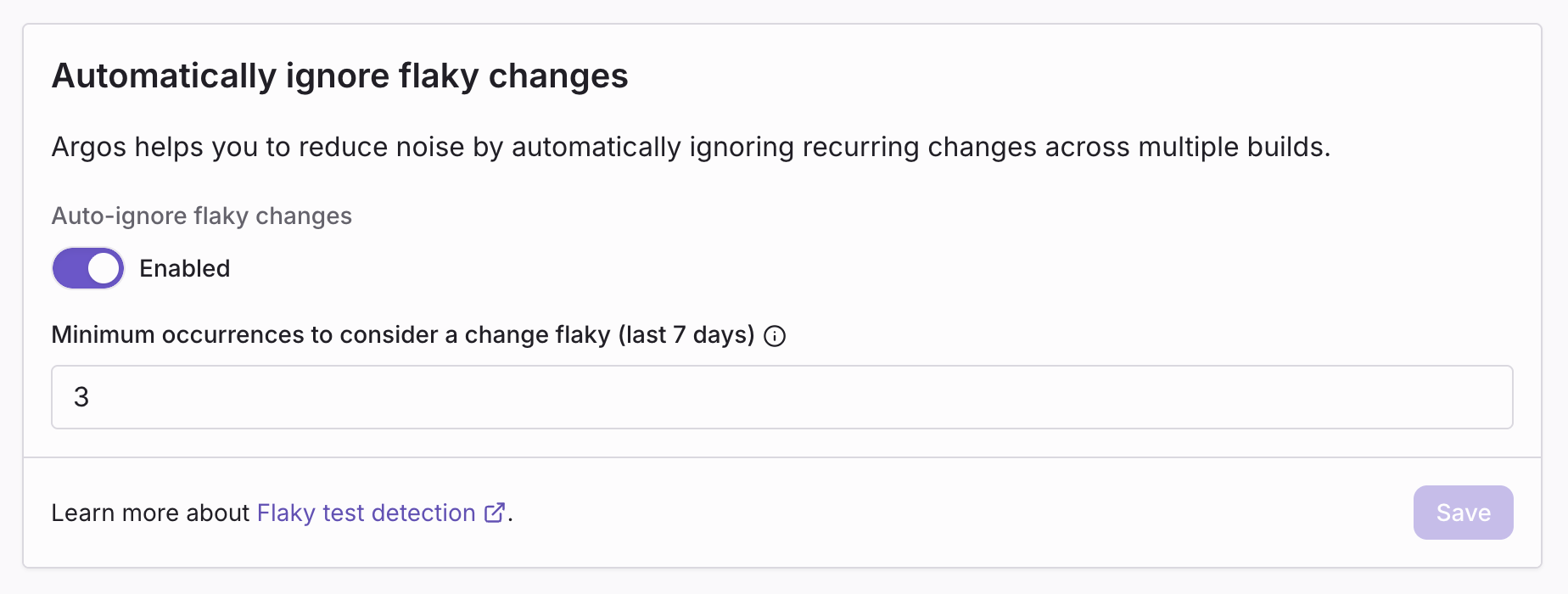Click Learn more about text in footer
This screenshot has width=1568, height=594.
(x=153, y=513)
